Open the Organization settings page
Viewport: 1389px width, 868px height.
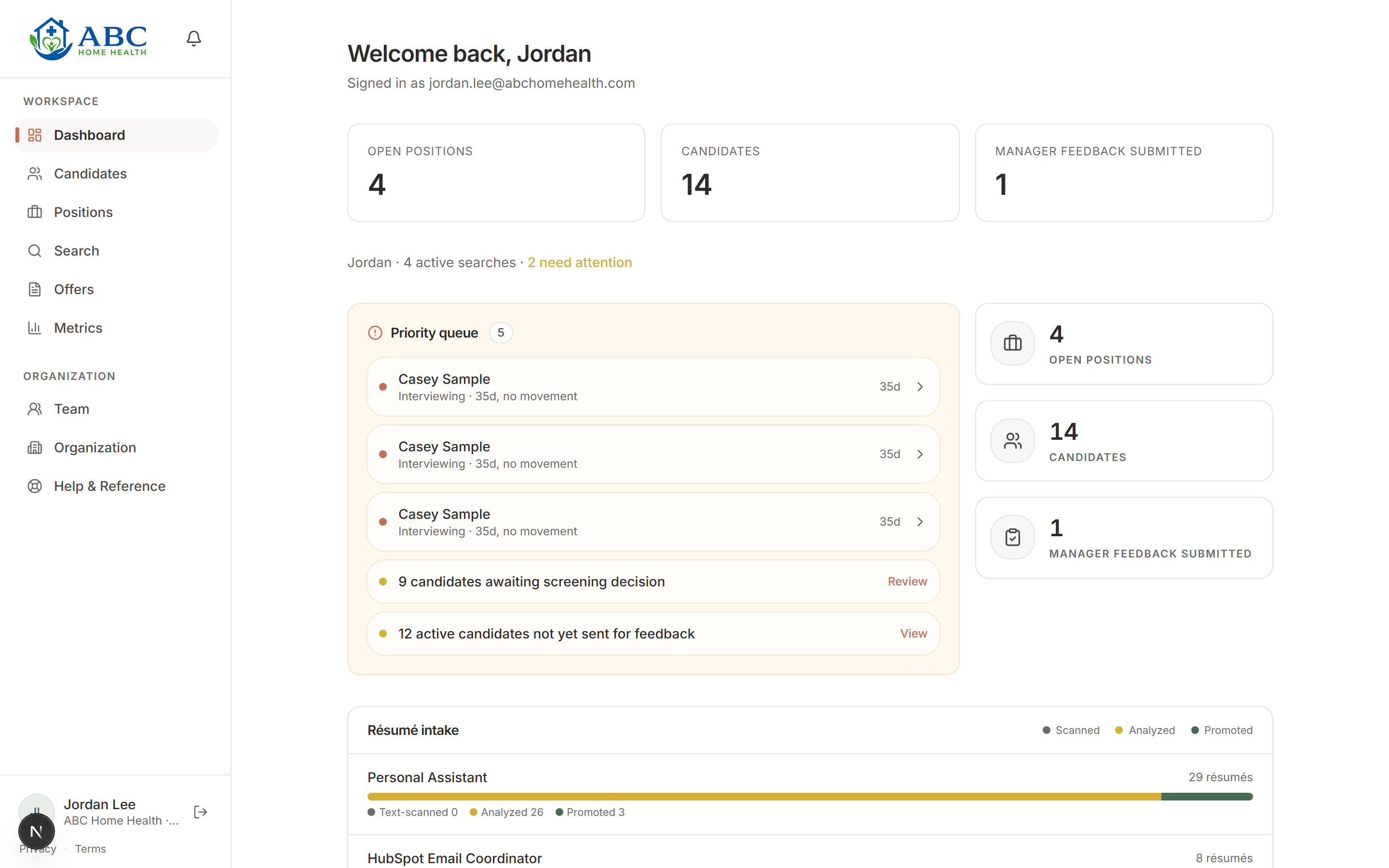point(115,447)
